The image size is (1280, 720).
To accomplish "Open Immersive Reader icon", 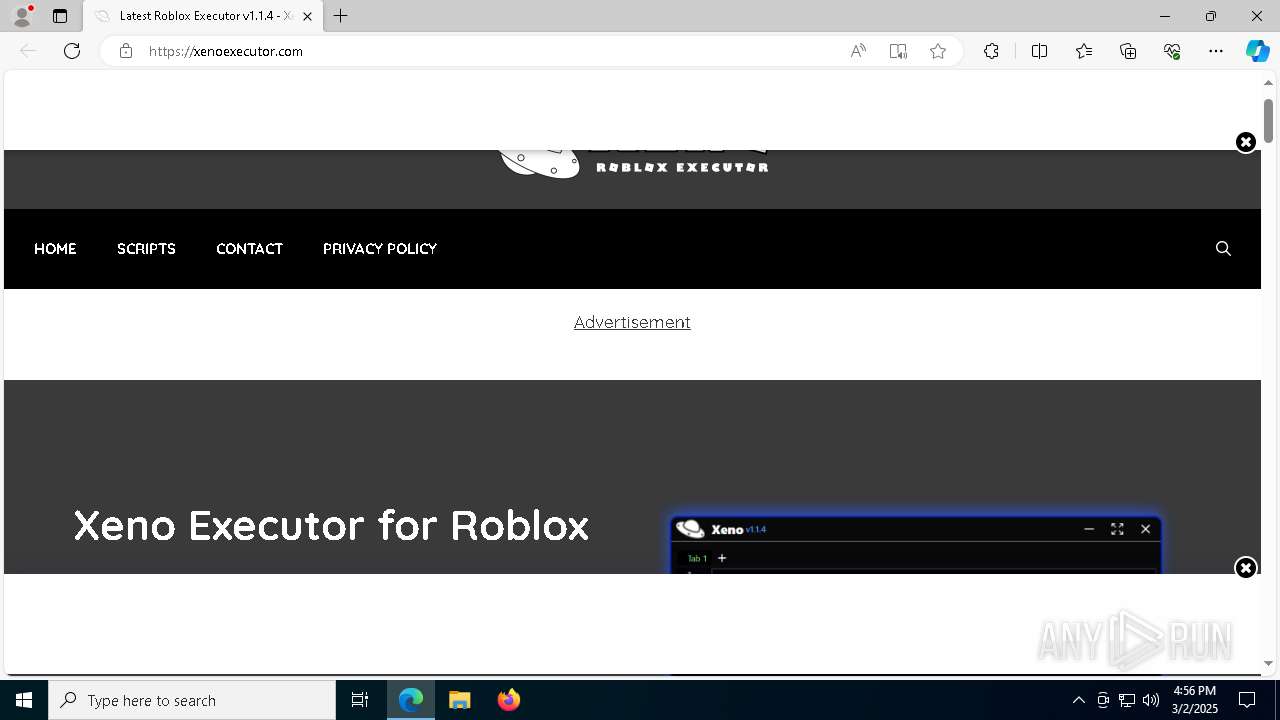I will [x=898, y=51].
